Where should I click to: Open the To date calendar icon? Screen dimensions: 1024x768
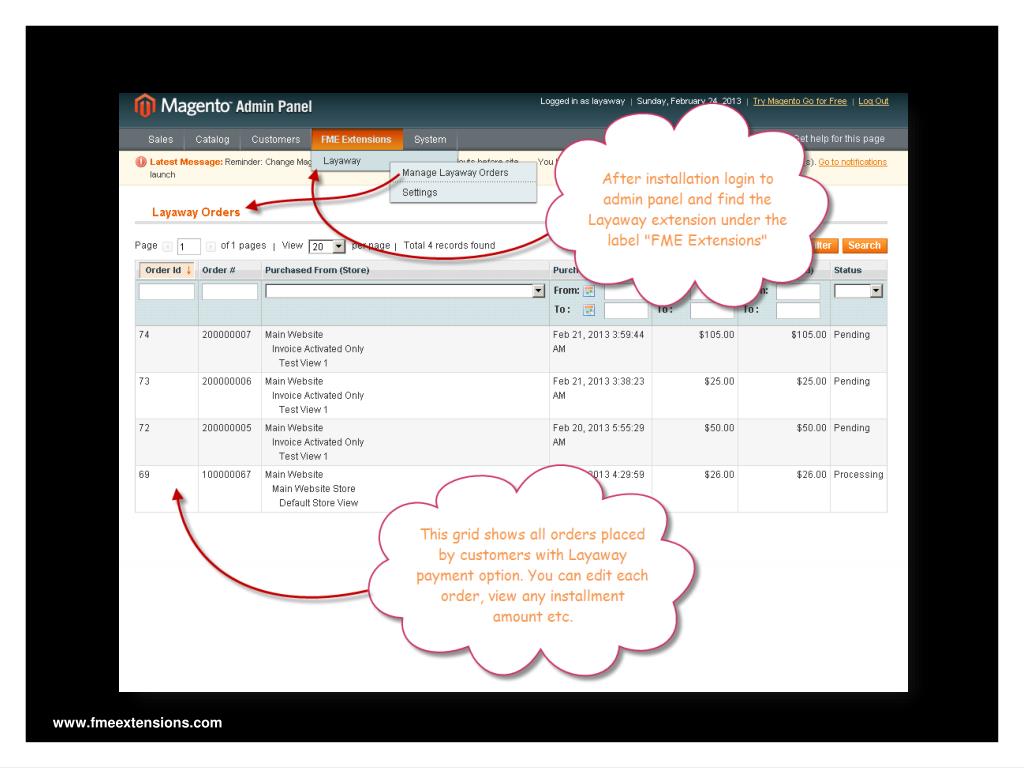(x=589, y=310)
